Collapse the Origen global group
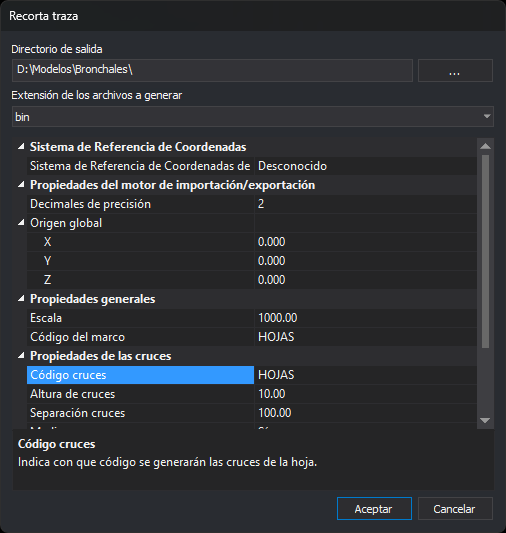This screenshot has width=506, height=533. pos(21,223)
